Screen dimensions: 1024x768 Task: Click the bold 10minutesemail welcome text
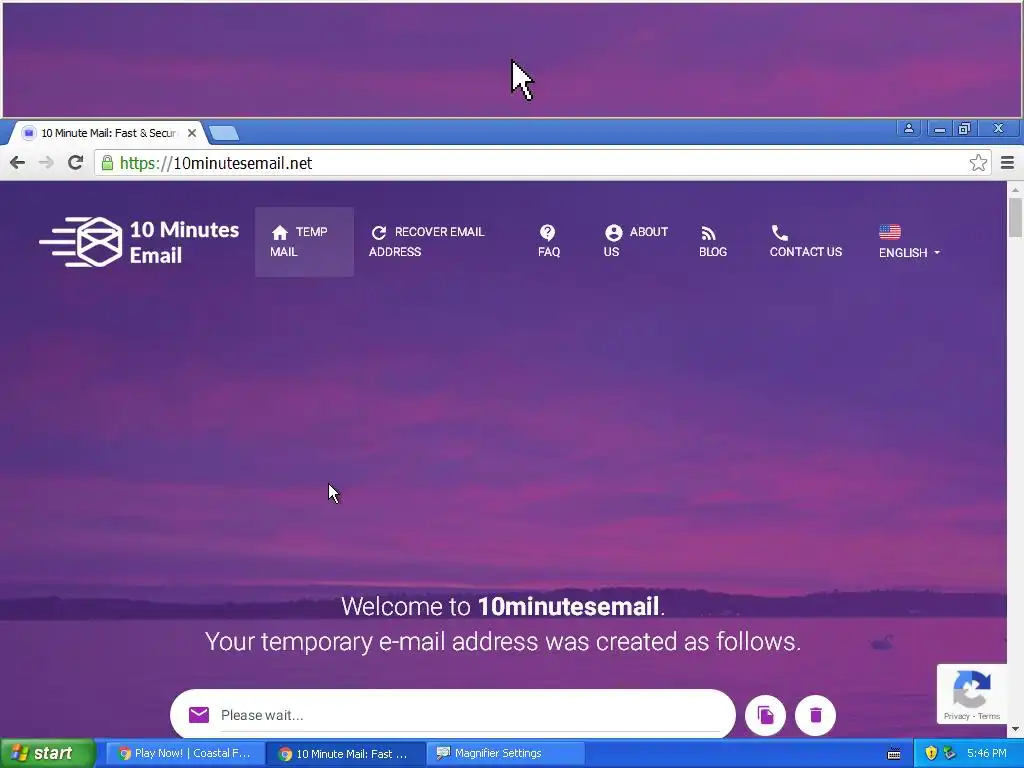pos(568,606)
